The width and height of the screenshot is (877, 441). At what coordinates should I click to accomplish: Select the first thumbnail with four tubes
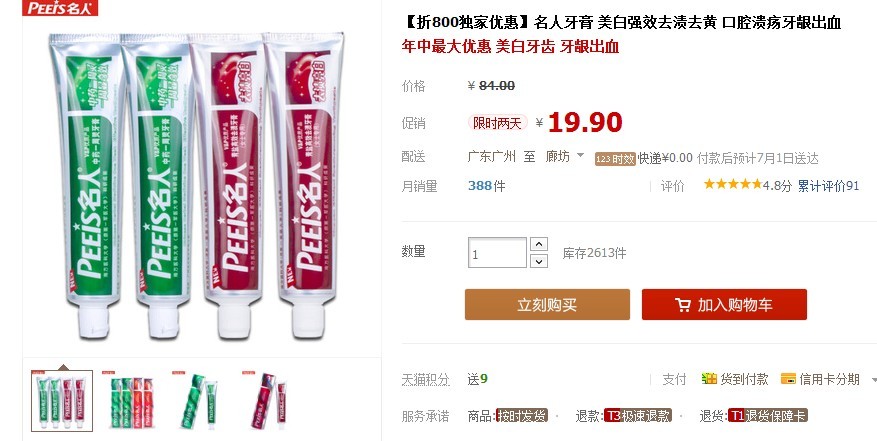tap(62, 401)
